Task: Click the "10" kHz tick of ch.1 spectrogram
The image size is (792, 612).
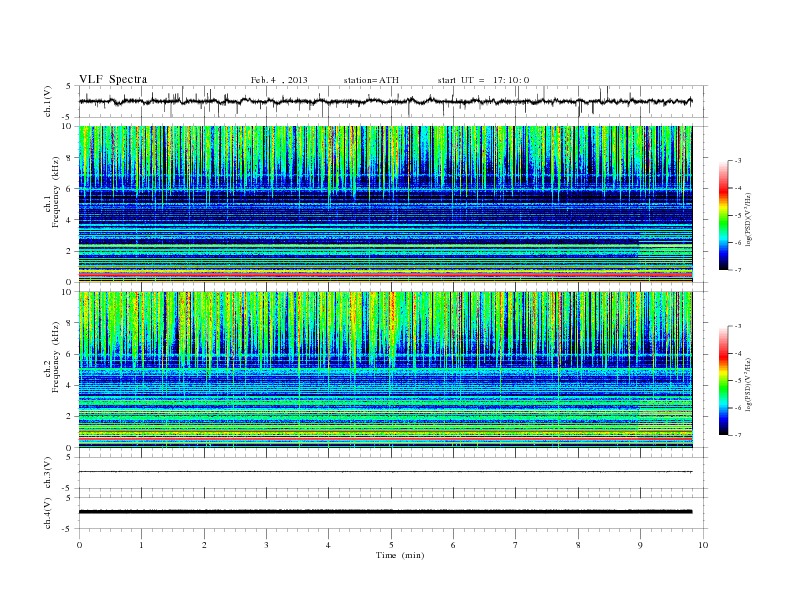Action: (69, 126)
